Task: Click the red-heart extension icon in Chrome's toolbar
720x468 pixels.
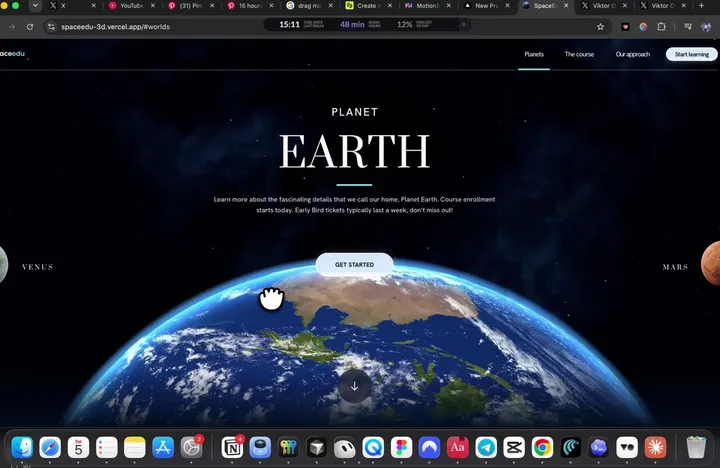Action: (x=625, y=27)
